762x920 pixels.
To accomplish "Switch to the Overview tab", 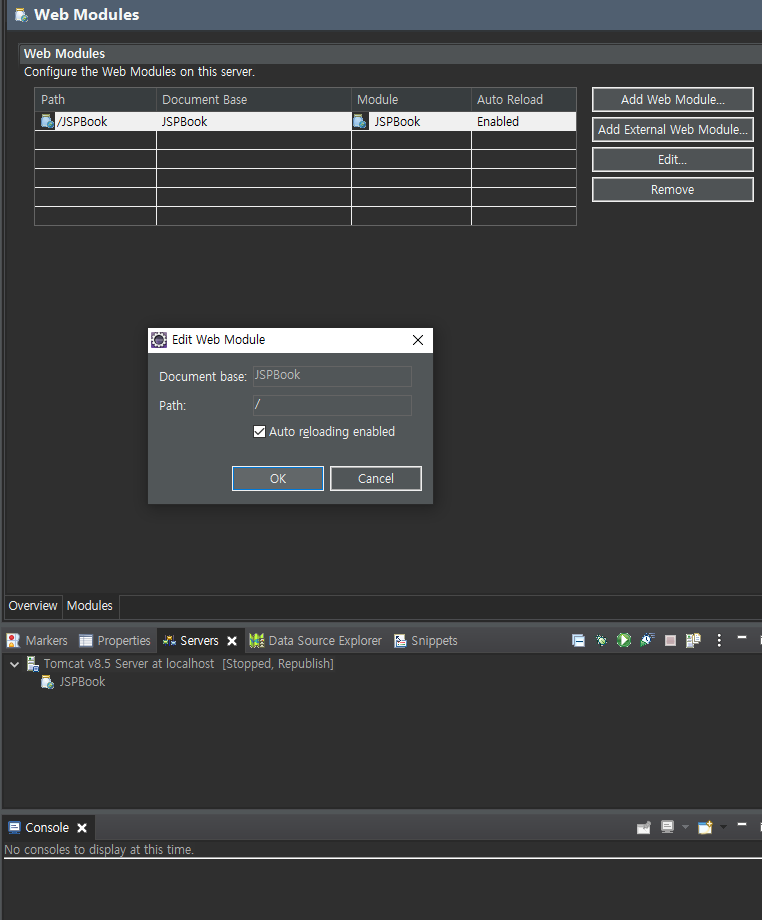I will [x=33, y=606].
